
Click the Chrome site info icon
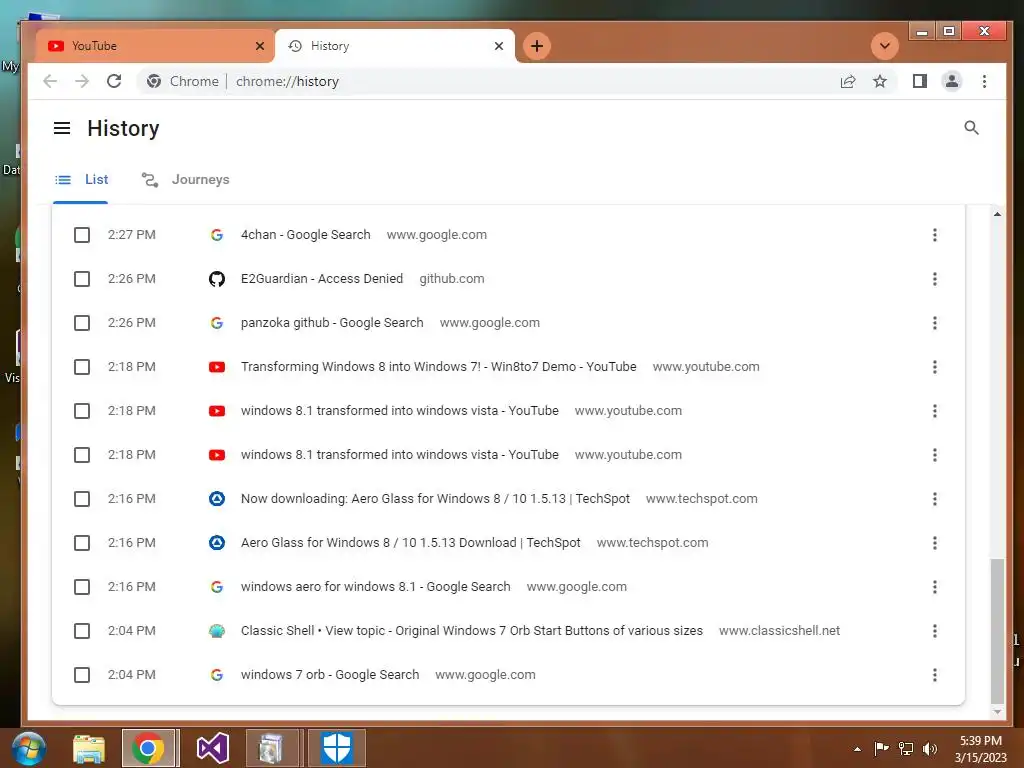(x=154, y=81)
